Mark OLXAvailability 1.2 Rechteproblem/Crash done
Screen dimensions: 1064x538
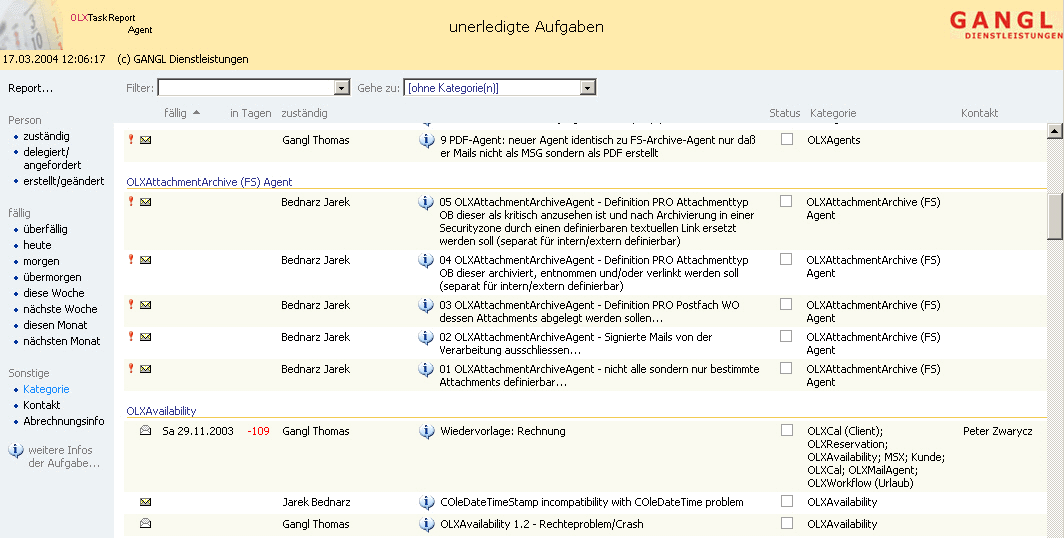[x=787, y=523]
